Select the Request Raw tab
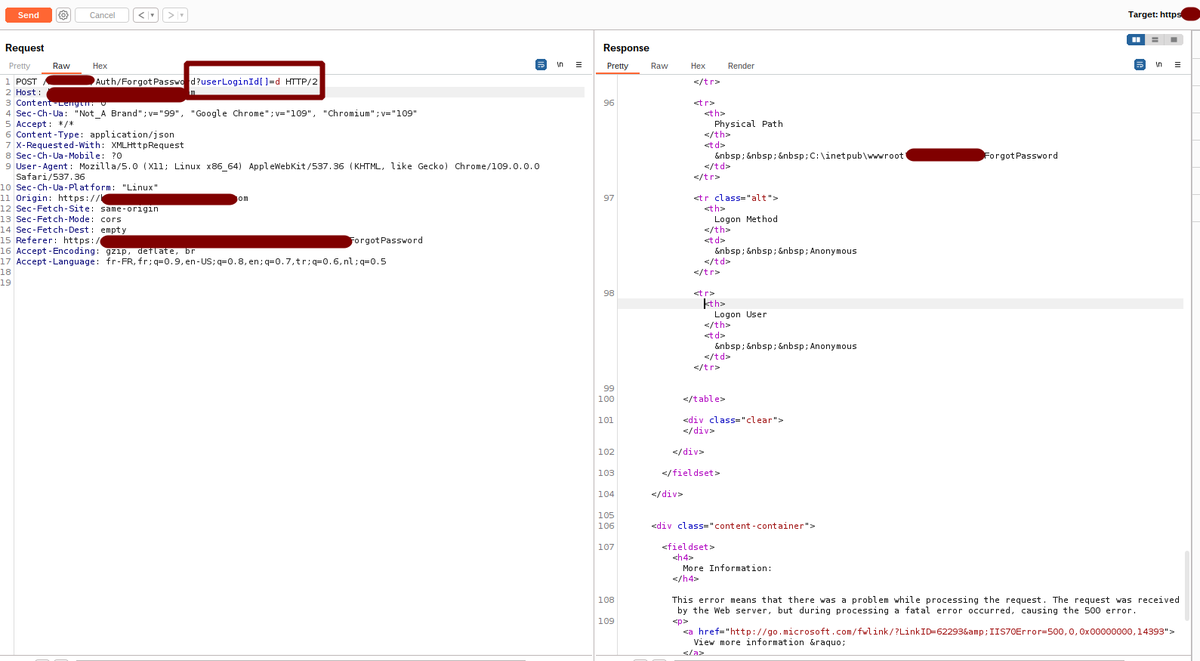Image resolution: width=1200 pixels, height=661 pixels. (x=61, y=66)
